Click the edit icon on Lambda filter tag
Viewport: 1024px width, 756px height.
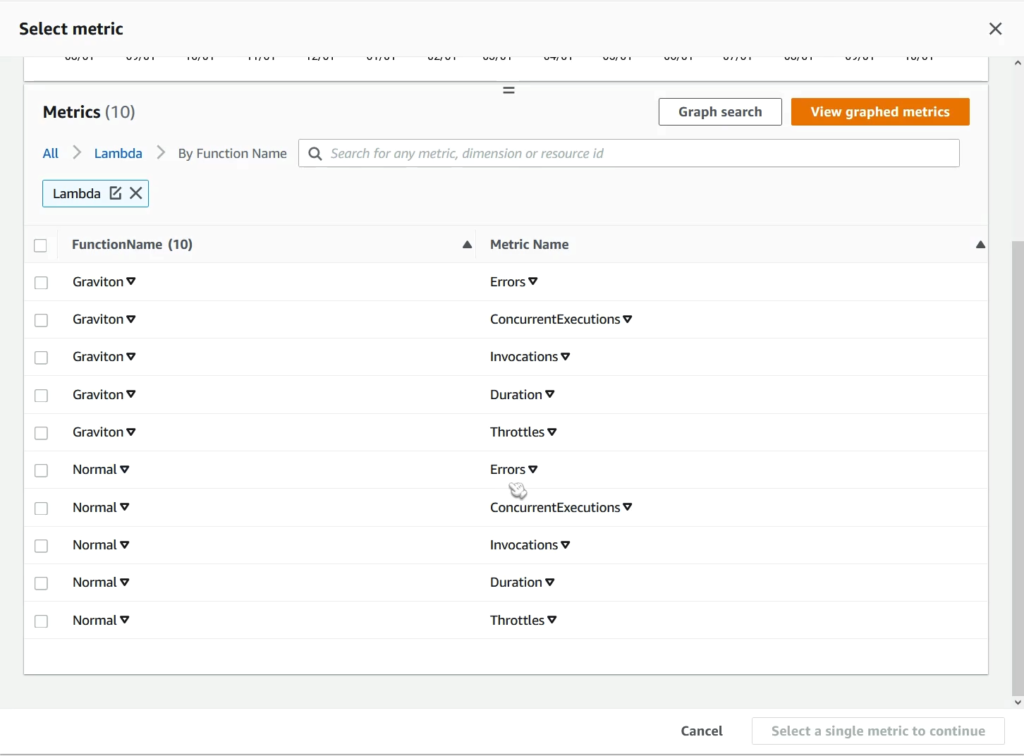click(x=116, y=193)
